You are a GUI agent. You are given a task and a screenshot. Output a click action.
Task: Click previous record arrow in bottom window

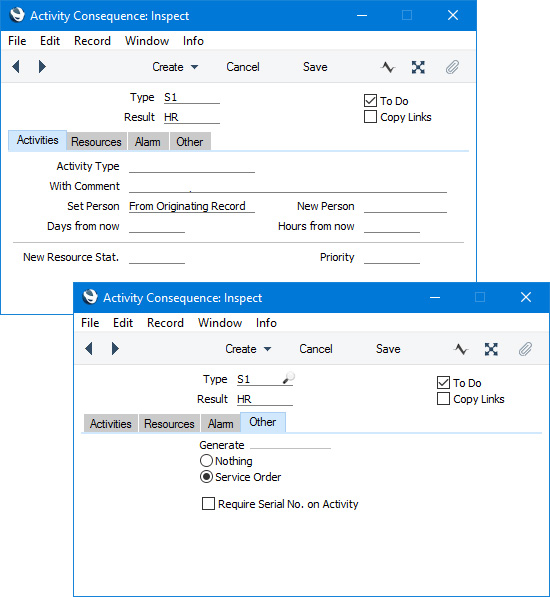pyautogui.click(x=89, y=348)
